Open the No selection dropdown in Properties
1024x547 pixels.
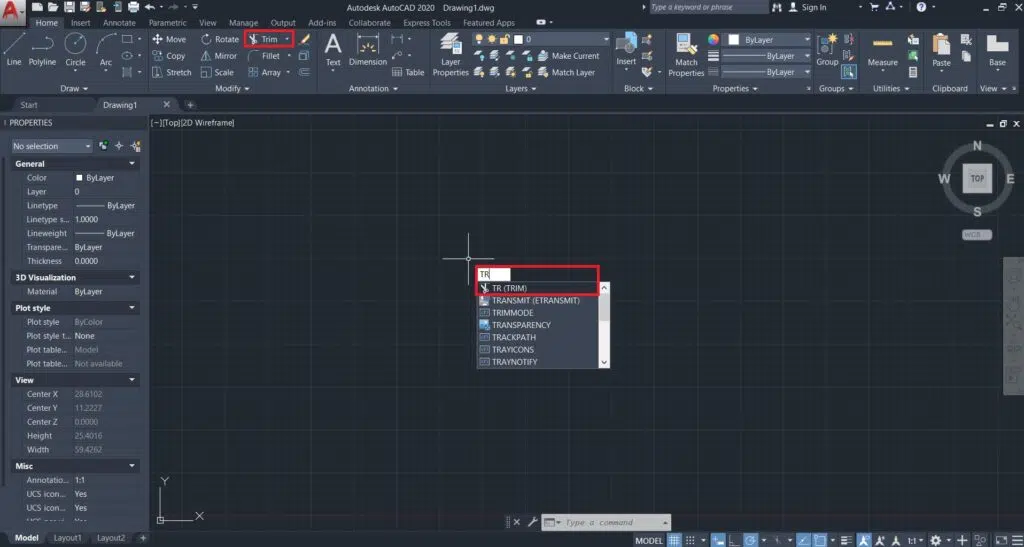coord(51,146)
